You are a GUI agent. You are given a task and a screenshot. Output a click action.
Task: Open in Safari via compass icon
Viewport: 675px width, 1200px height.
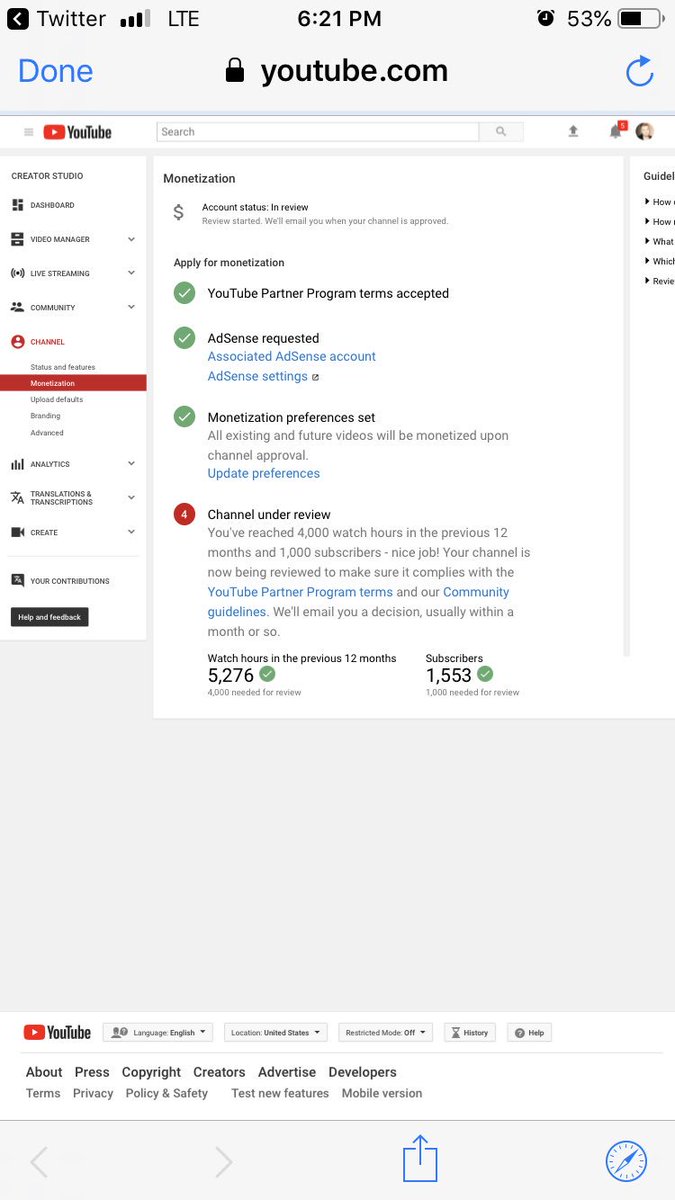626,1161
